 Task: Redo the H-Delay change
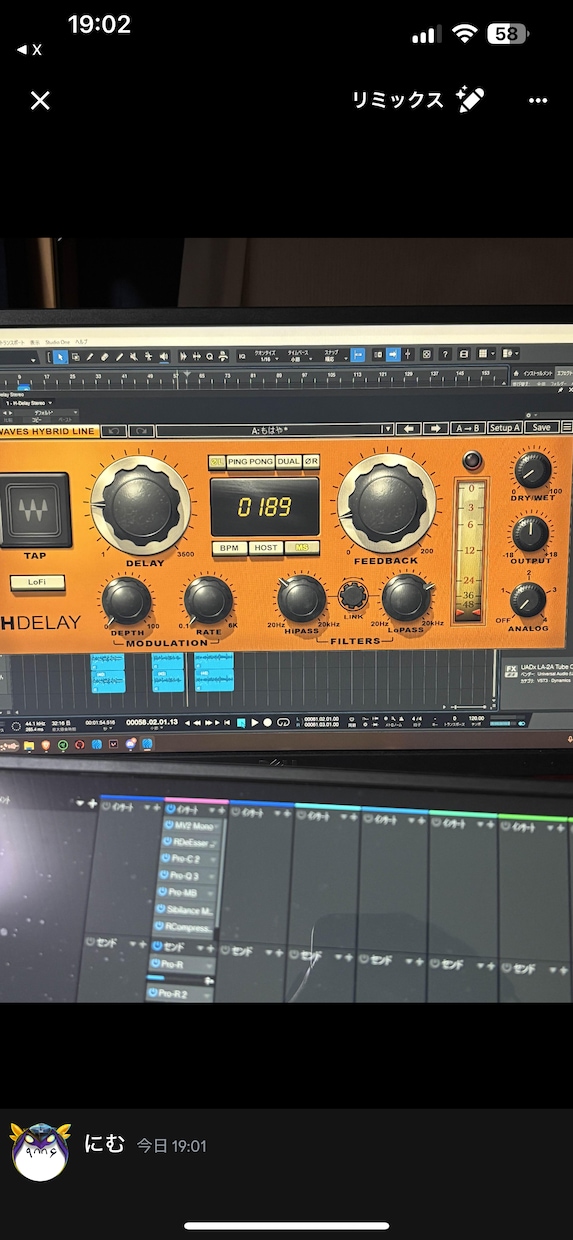(141, 431)
